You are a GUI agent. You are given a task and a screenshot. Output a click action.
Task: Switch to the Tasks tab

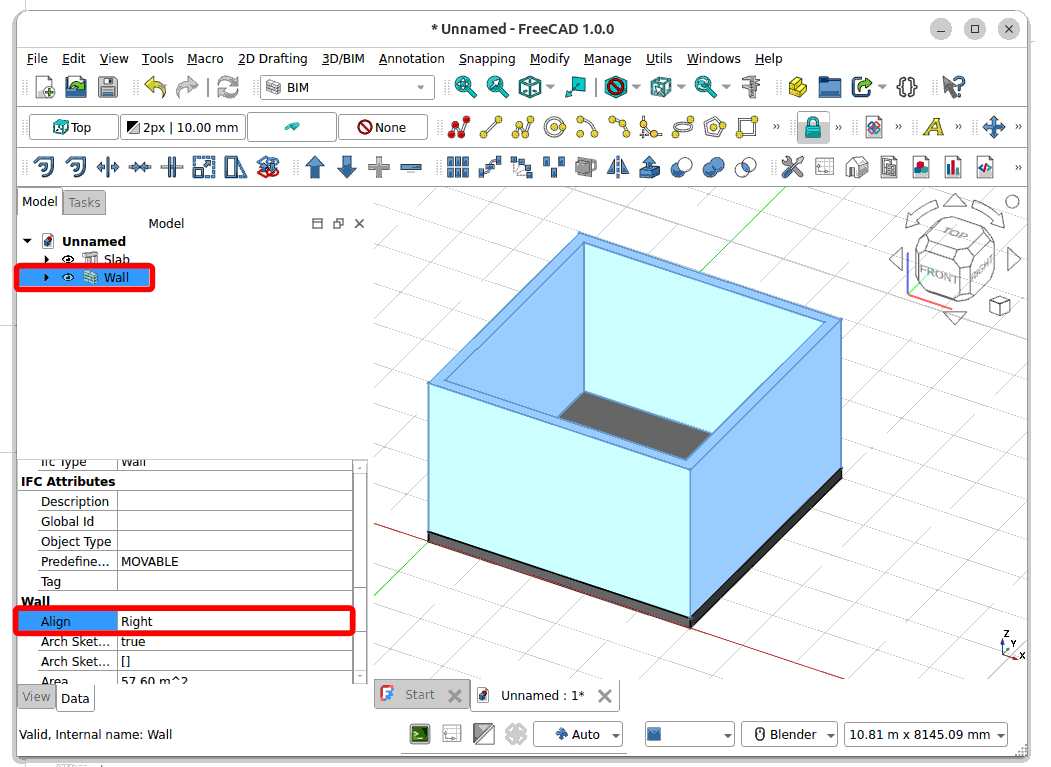click(84, 202)
